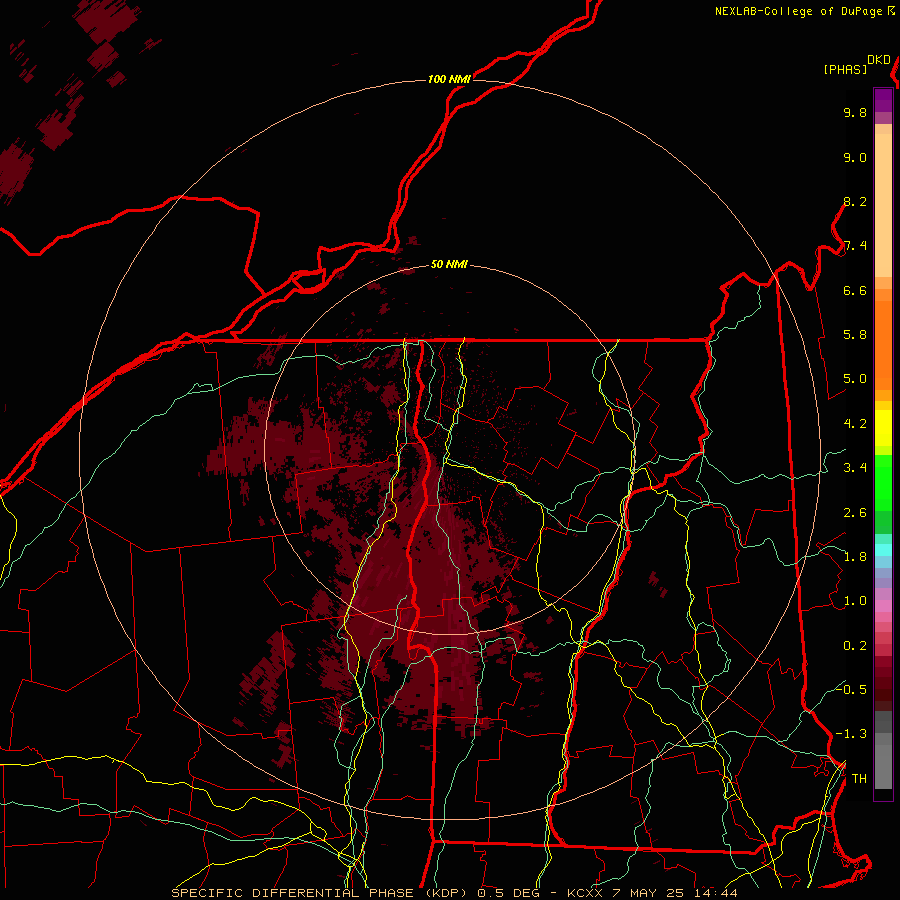Select the 3.4 scale value
The width and height of the screenshot is (900, 900).
[x=855, y=468]
